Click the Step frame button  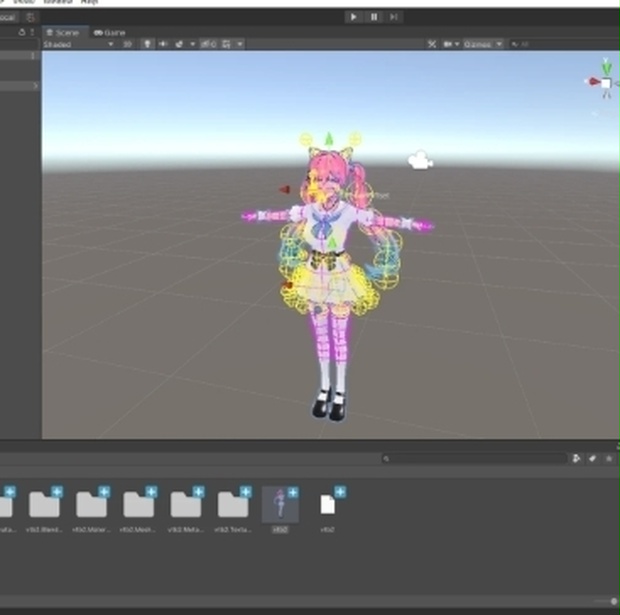[x=394, y=17]
